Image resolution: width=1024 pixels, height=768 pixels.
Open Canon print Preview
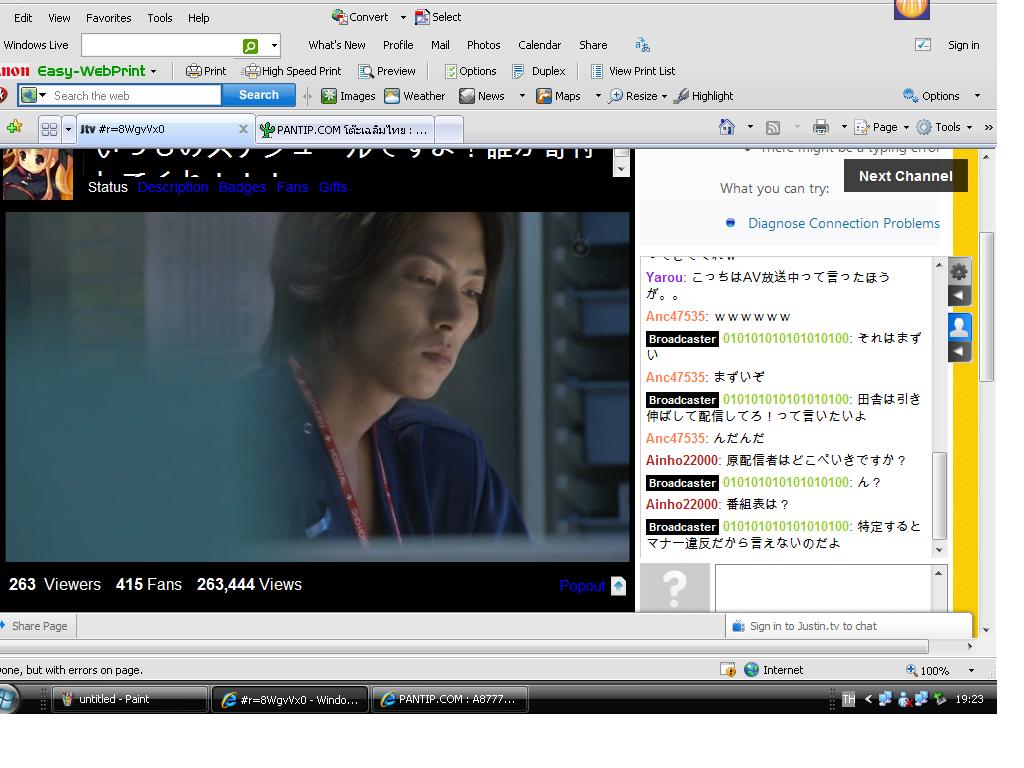tap(387, 71)
